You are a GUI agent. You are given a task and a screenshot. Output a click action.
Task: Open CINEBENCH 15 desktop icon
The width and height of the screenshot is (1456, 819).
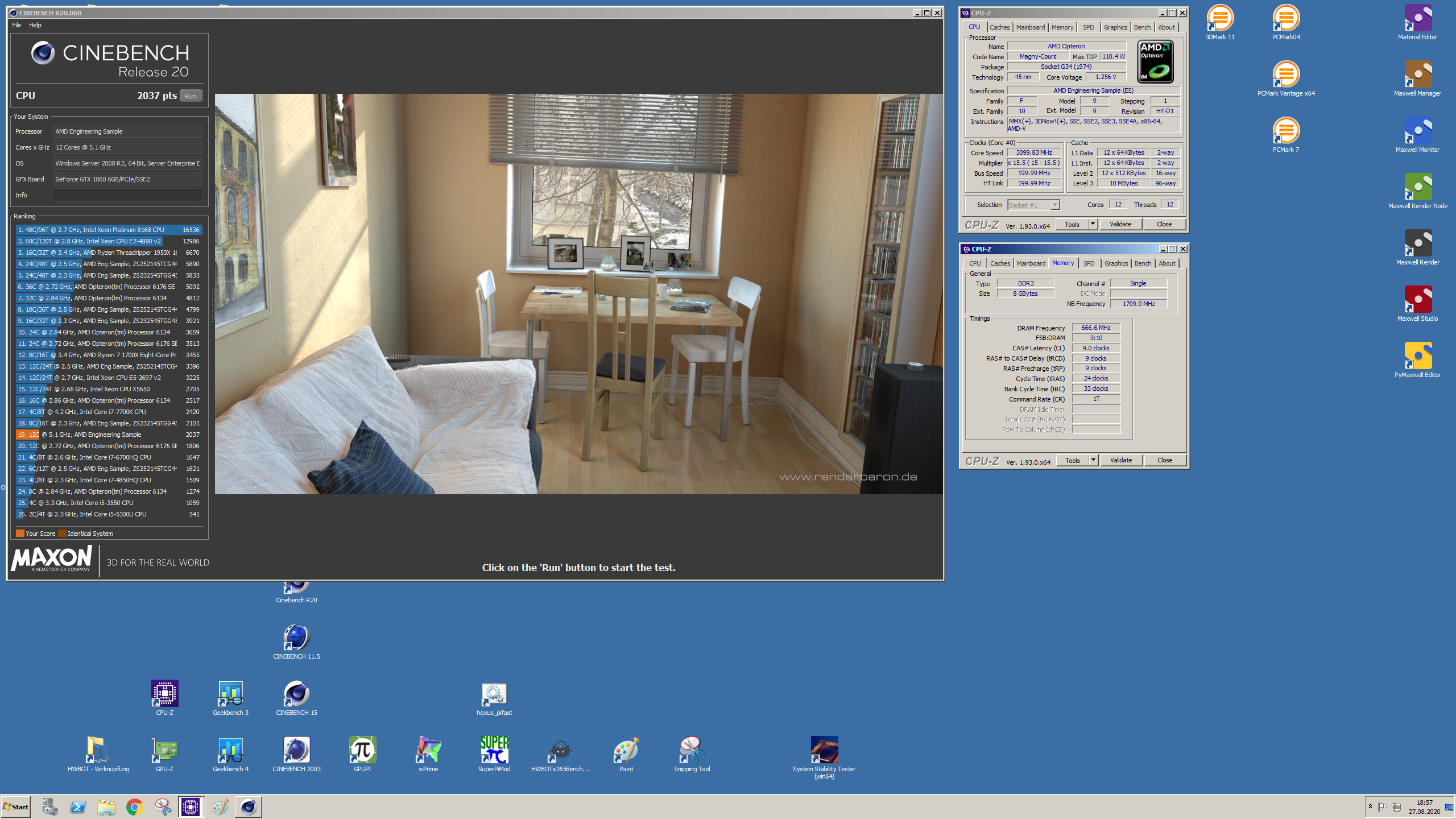tap(296, 698)
